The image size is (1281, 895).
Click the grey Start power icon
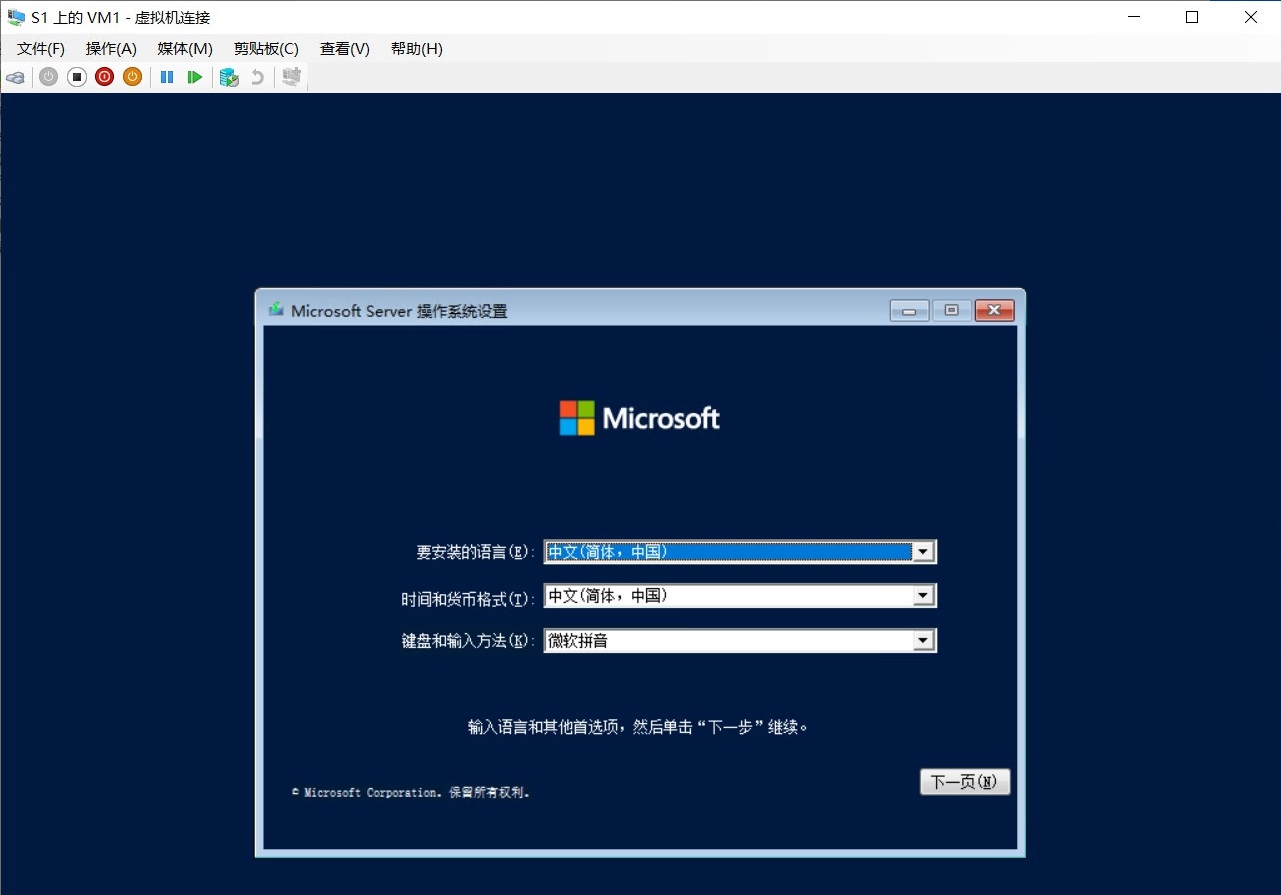pyautogui.click(x=48, y=77)
